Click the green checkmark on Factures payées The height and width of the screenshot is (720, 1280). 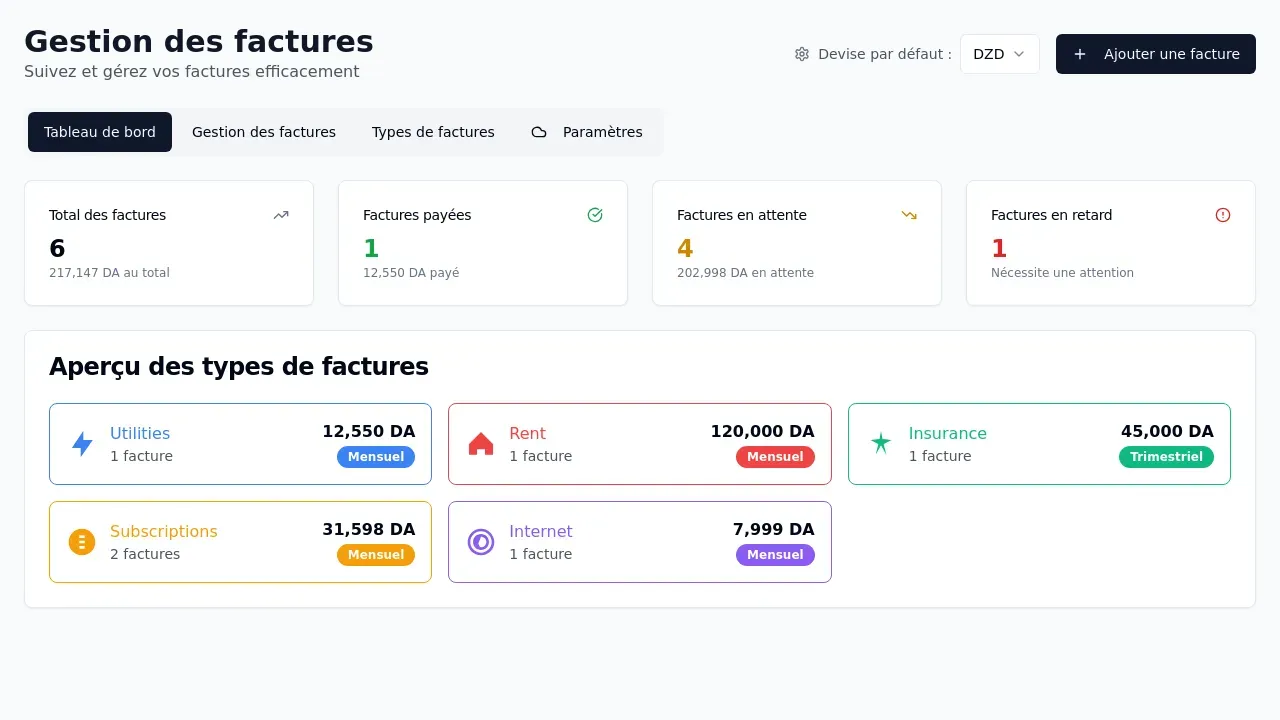pos(595,214)
